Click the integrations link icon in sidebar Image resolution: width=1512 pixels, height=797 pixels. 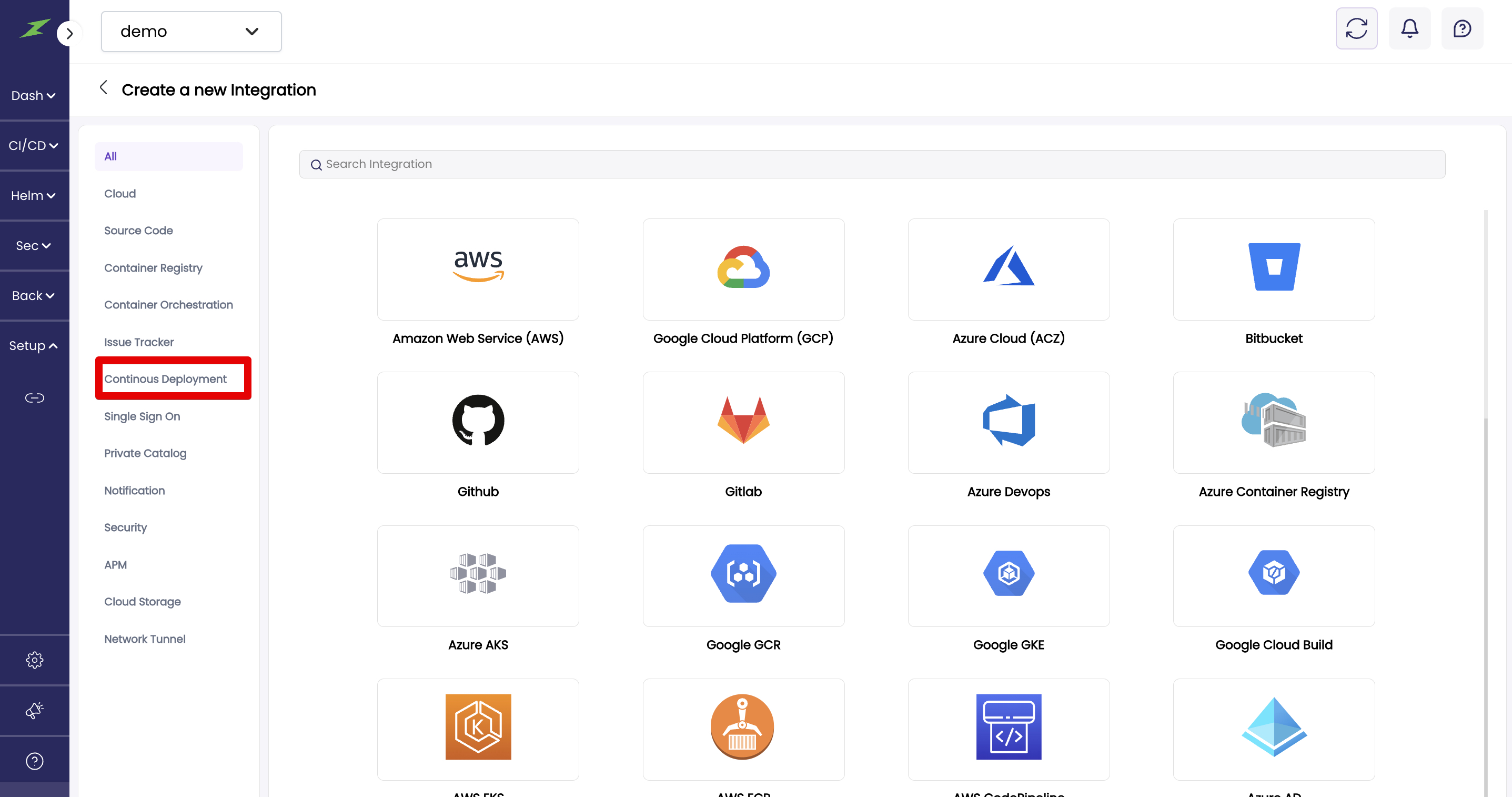coord(34,397)
